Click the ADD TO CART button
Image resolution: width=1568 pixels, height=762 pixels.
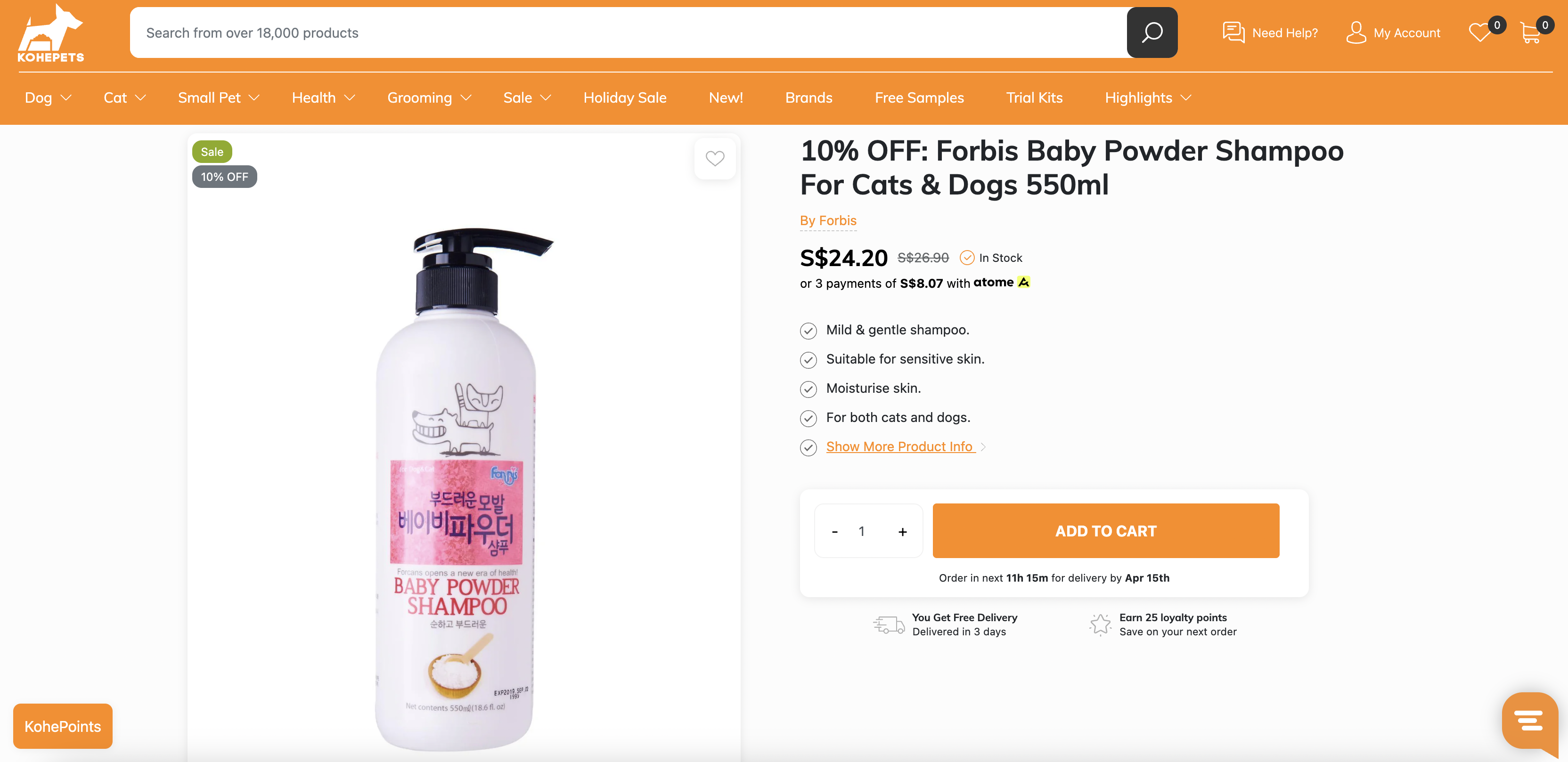point(1105,531)
